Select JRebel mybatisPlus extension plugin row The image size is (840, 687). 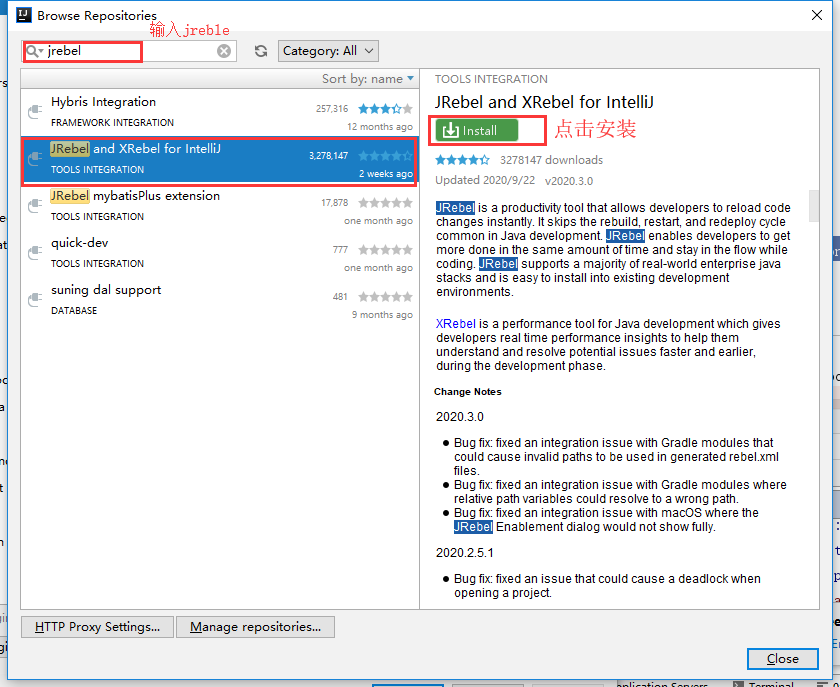click(x=220, y=208)
